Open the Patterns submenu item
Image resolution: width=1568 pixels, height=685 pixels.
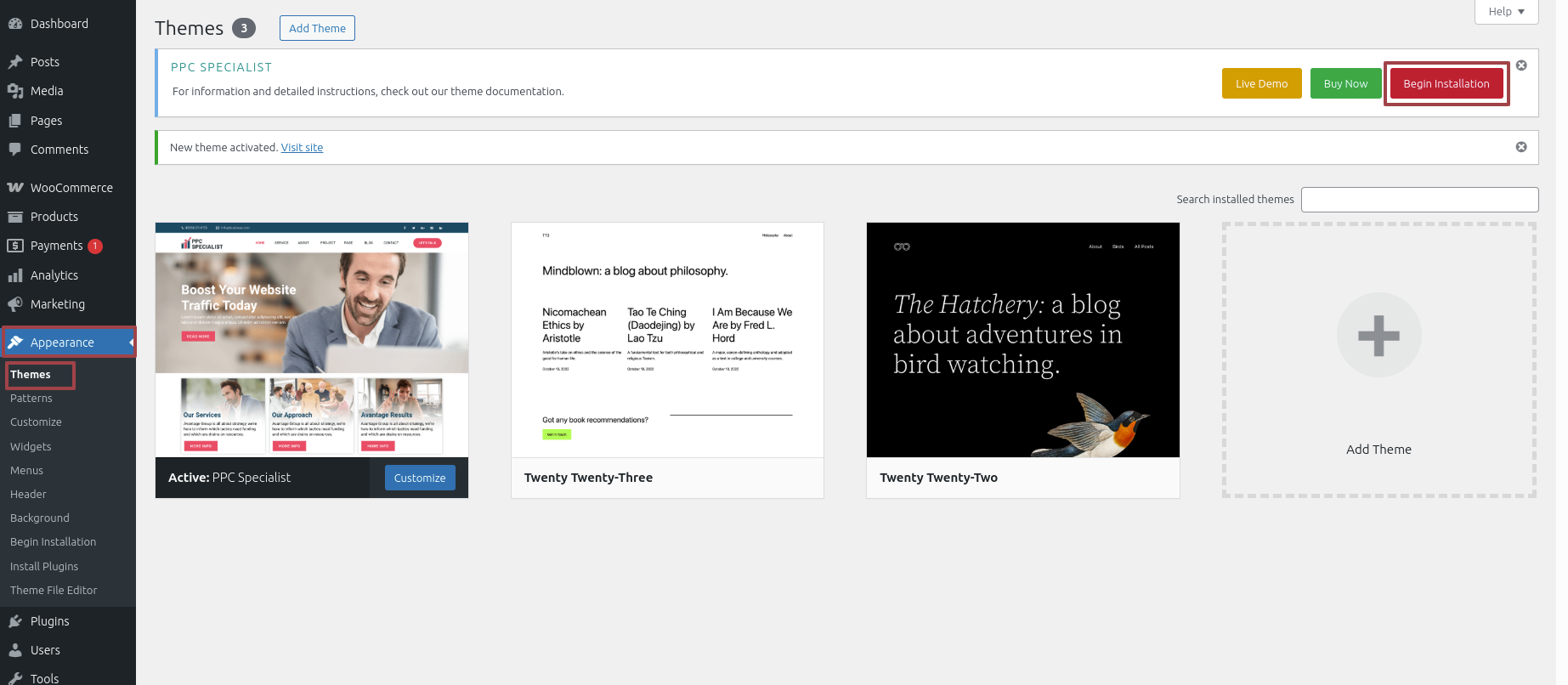pyautogui.click(x=31, y=399)
